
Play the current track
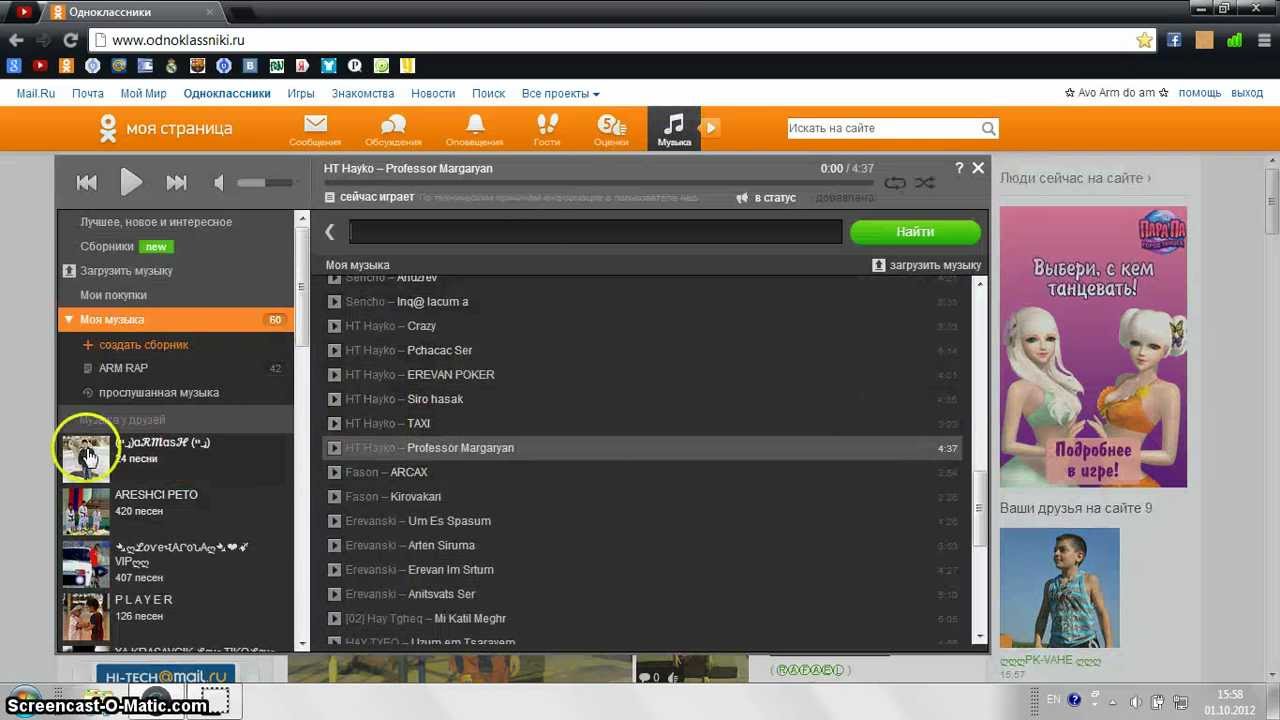point(131,182)
